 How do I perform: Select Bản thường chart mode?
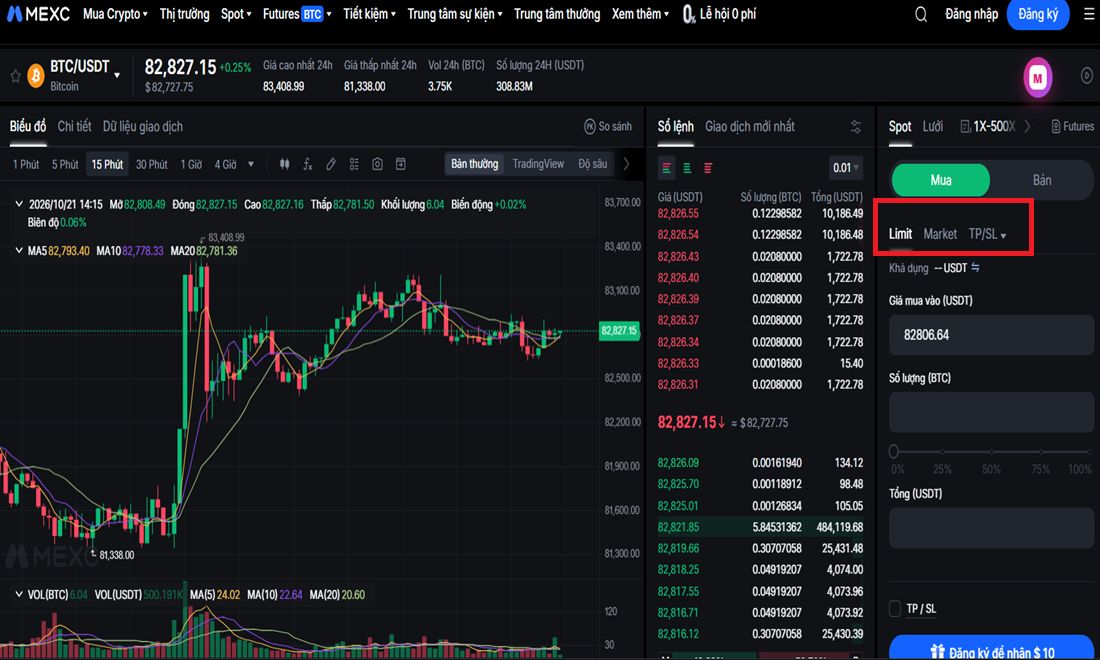pos(474,164)
